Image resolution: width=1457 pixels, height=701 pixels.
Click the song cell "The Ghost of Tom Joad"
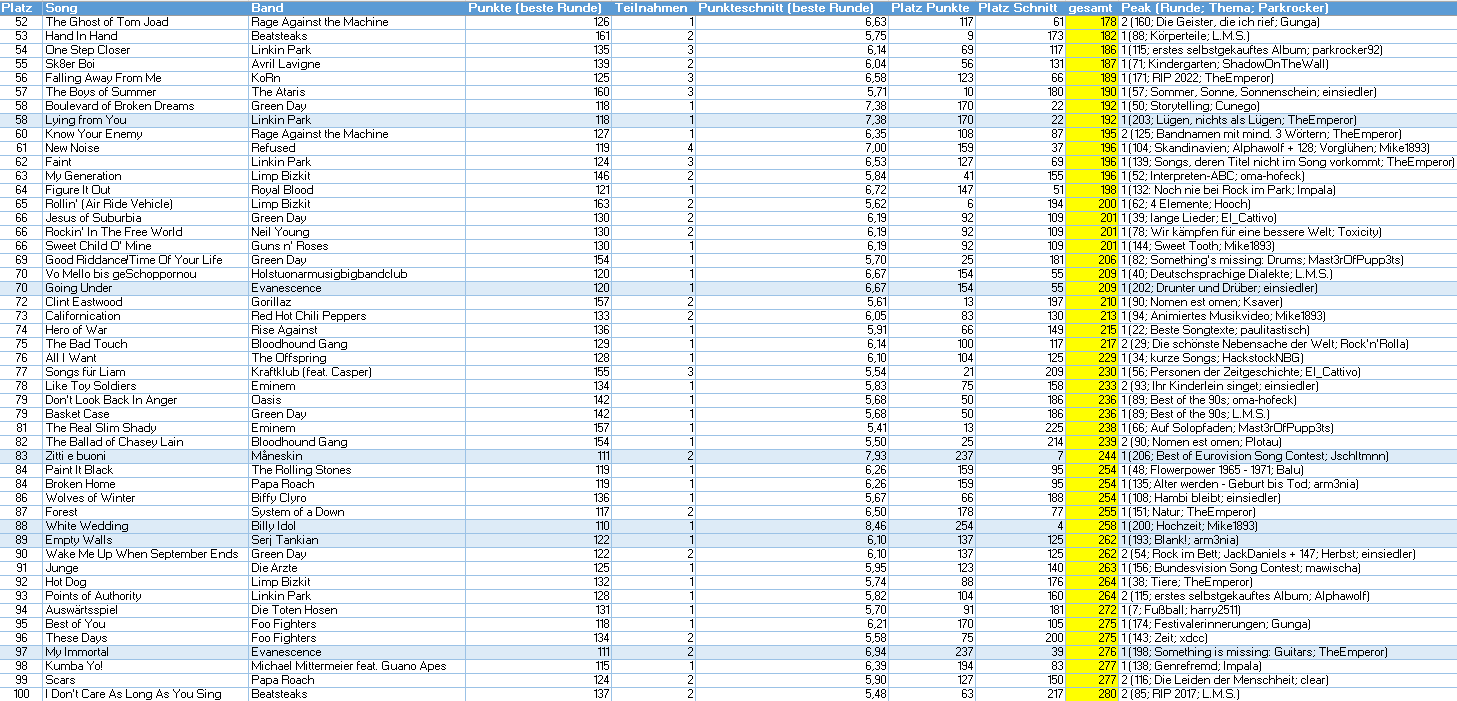point(146,22)
